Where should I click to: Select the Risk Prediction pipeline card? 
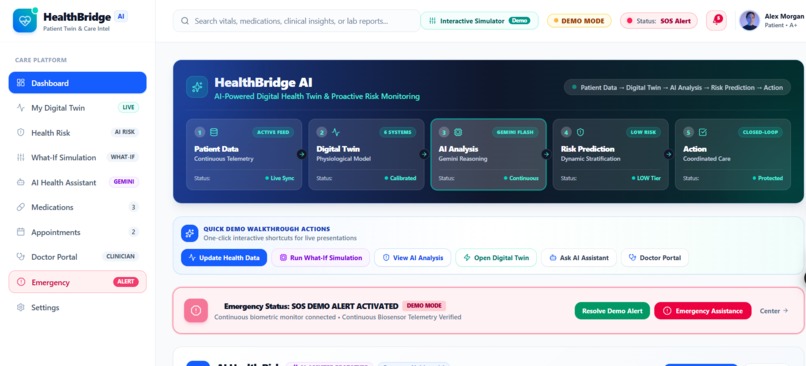click(x=611, y=154)
